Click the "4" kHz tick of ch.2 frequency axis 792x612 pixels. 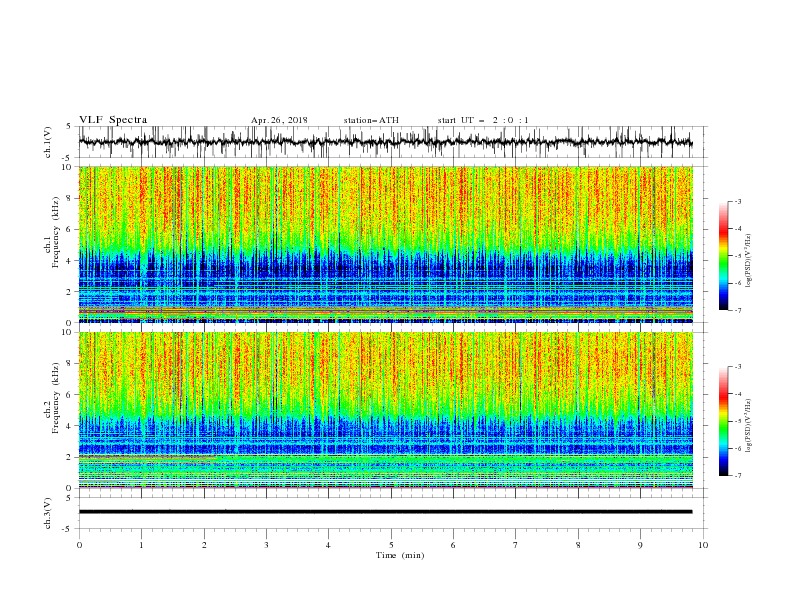tap(70, 426)
